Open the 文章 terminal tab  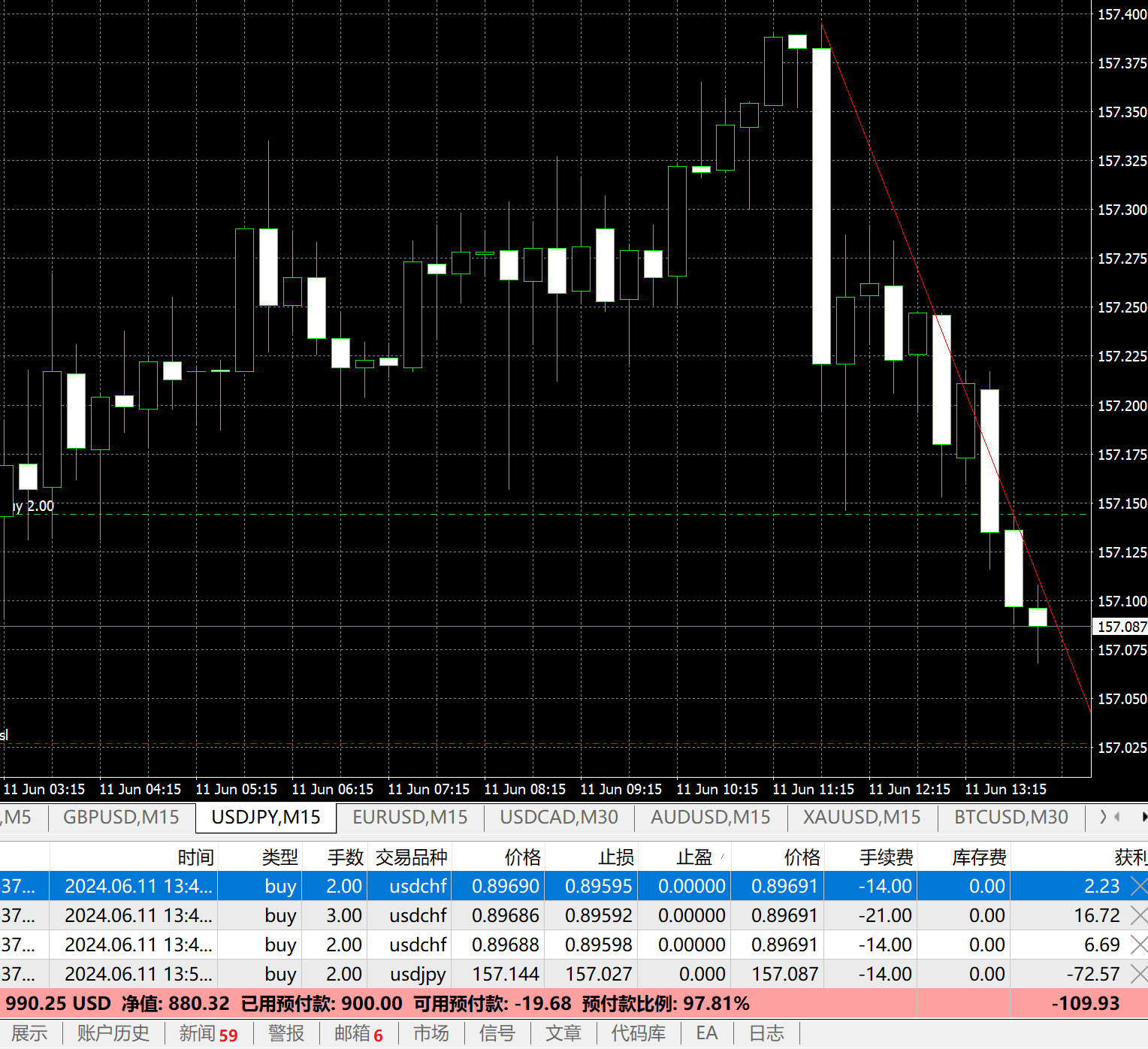pyautogui.click(x=563, y=1033)
